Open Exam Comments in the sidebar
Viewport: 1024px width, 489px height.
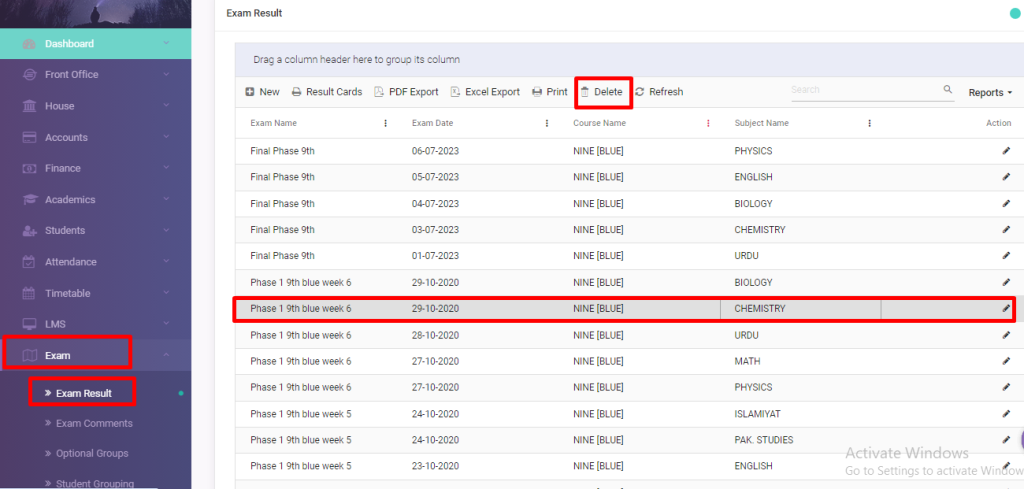click(93, 423)
